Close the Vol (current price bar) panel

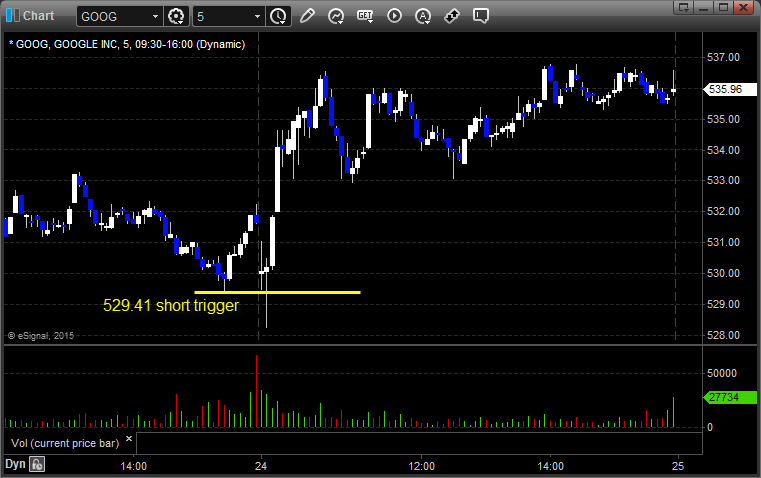pyautogui.click(x=129, y=439)
